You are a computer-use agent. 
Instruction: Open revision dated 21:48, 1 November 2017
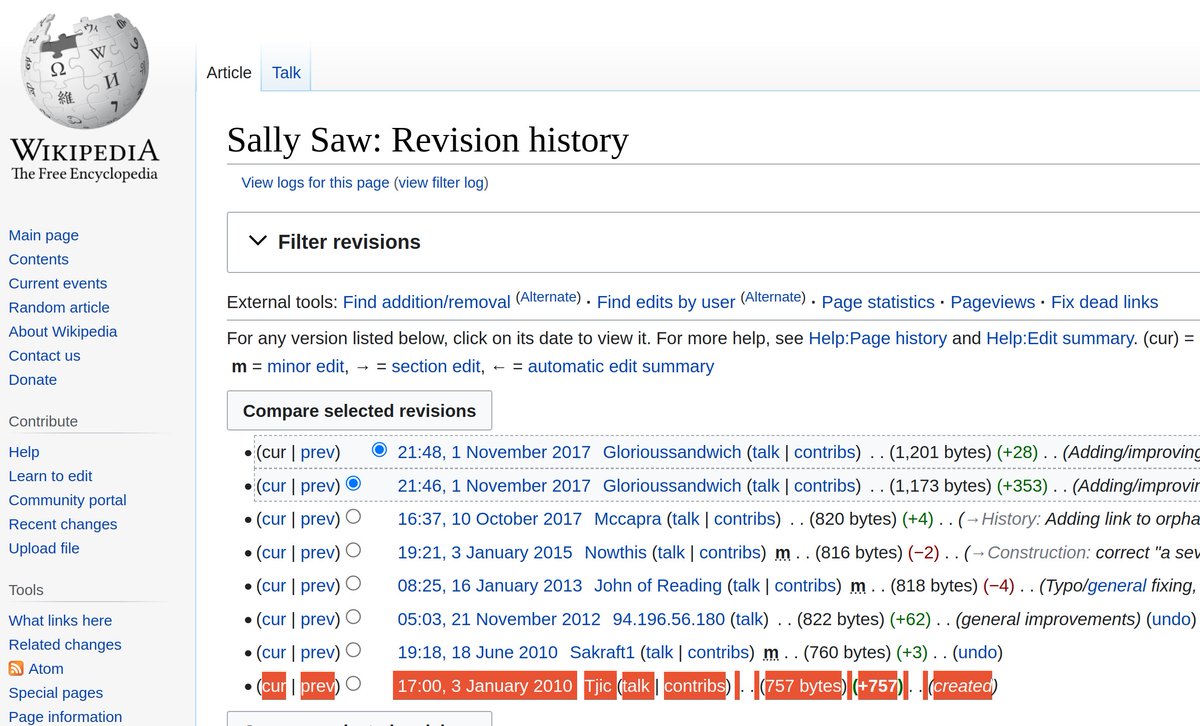(x=494, y=452)
